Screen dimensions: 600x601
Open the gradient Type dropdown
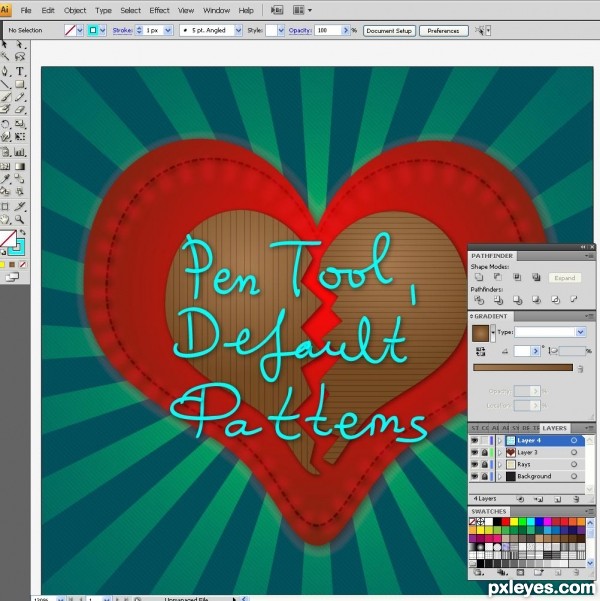(580, 332)
